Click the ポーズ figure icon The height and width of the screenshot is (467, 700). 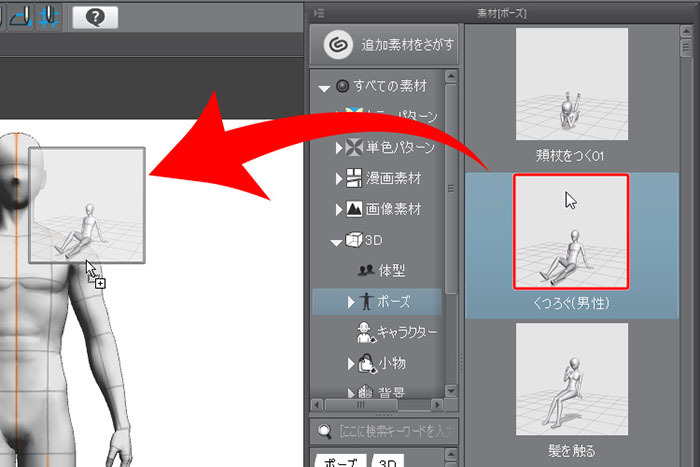[x=366, y=301]
